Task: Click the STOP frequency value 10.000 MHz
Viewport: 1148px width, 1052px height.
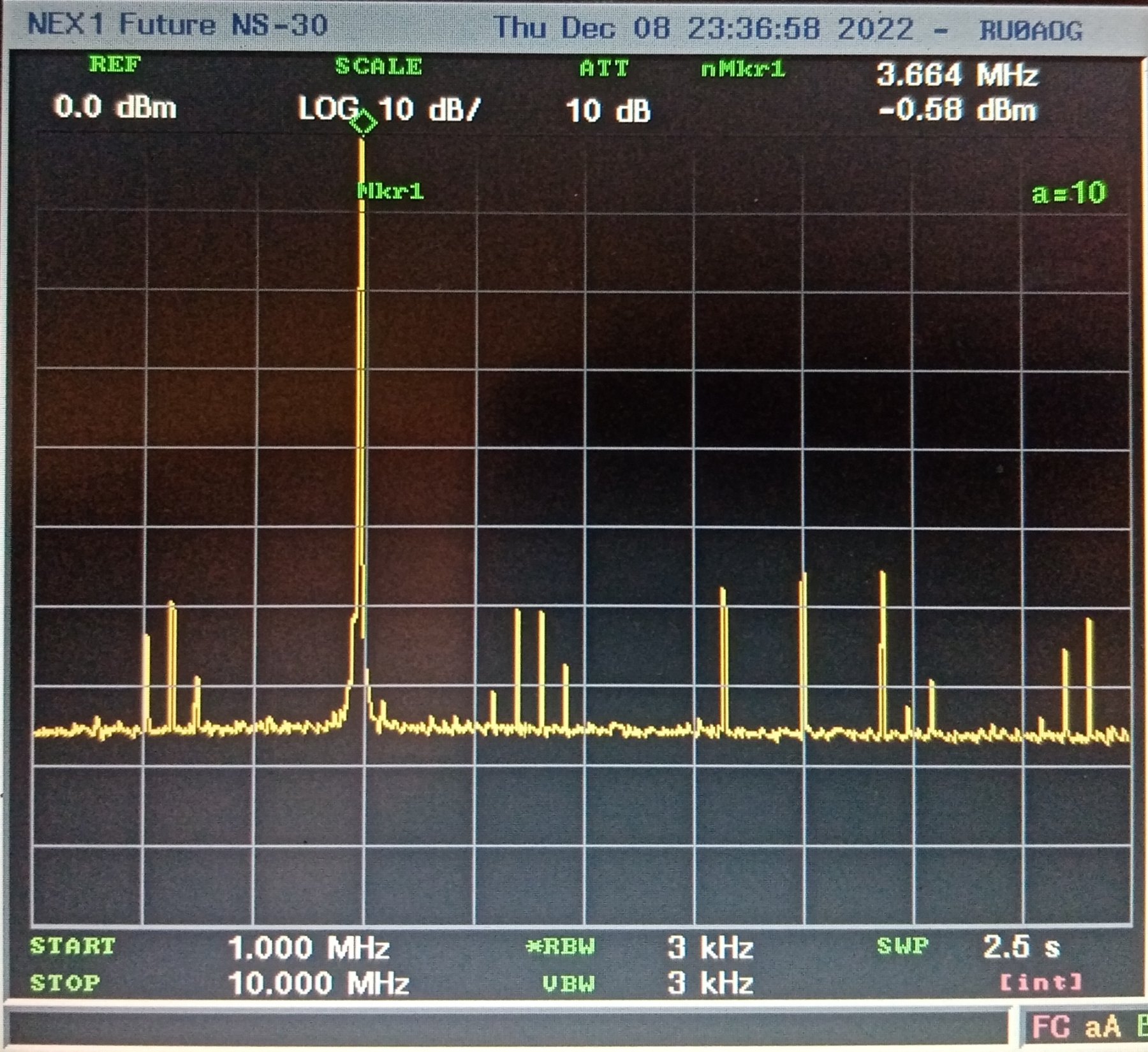Action: pyautogui.click(x=318, y=983)
